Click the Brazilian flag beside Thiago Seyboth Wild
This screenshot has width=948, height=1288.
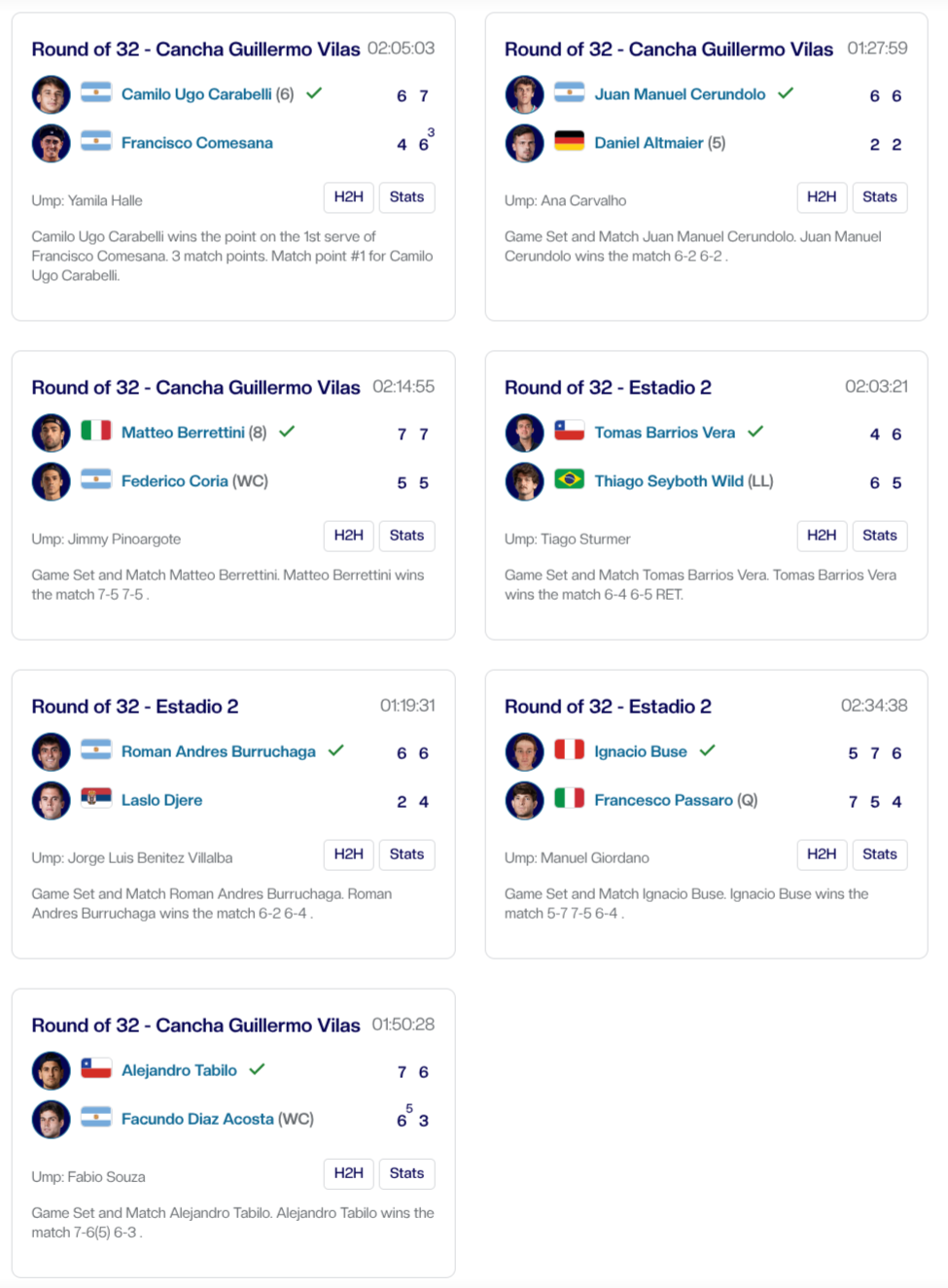569,479
